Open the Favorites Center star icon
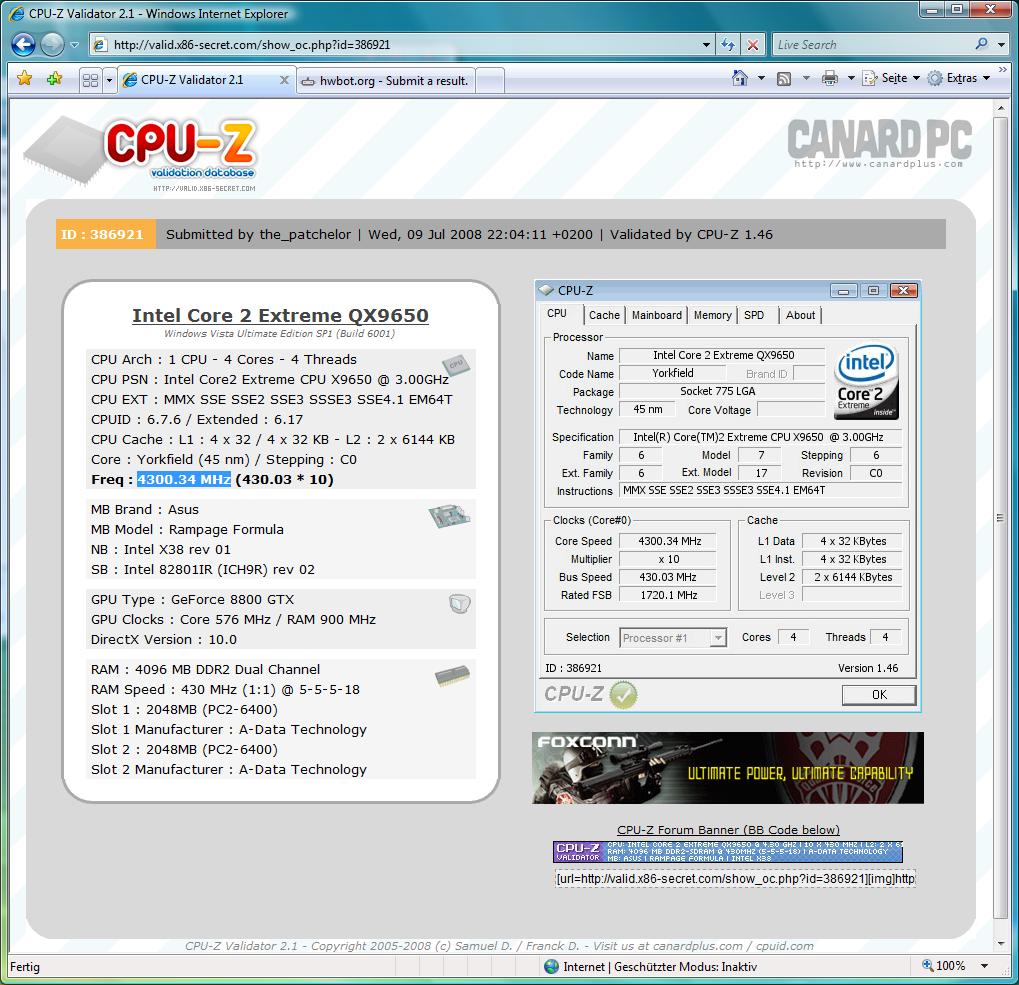 [25, 79]
